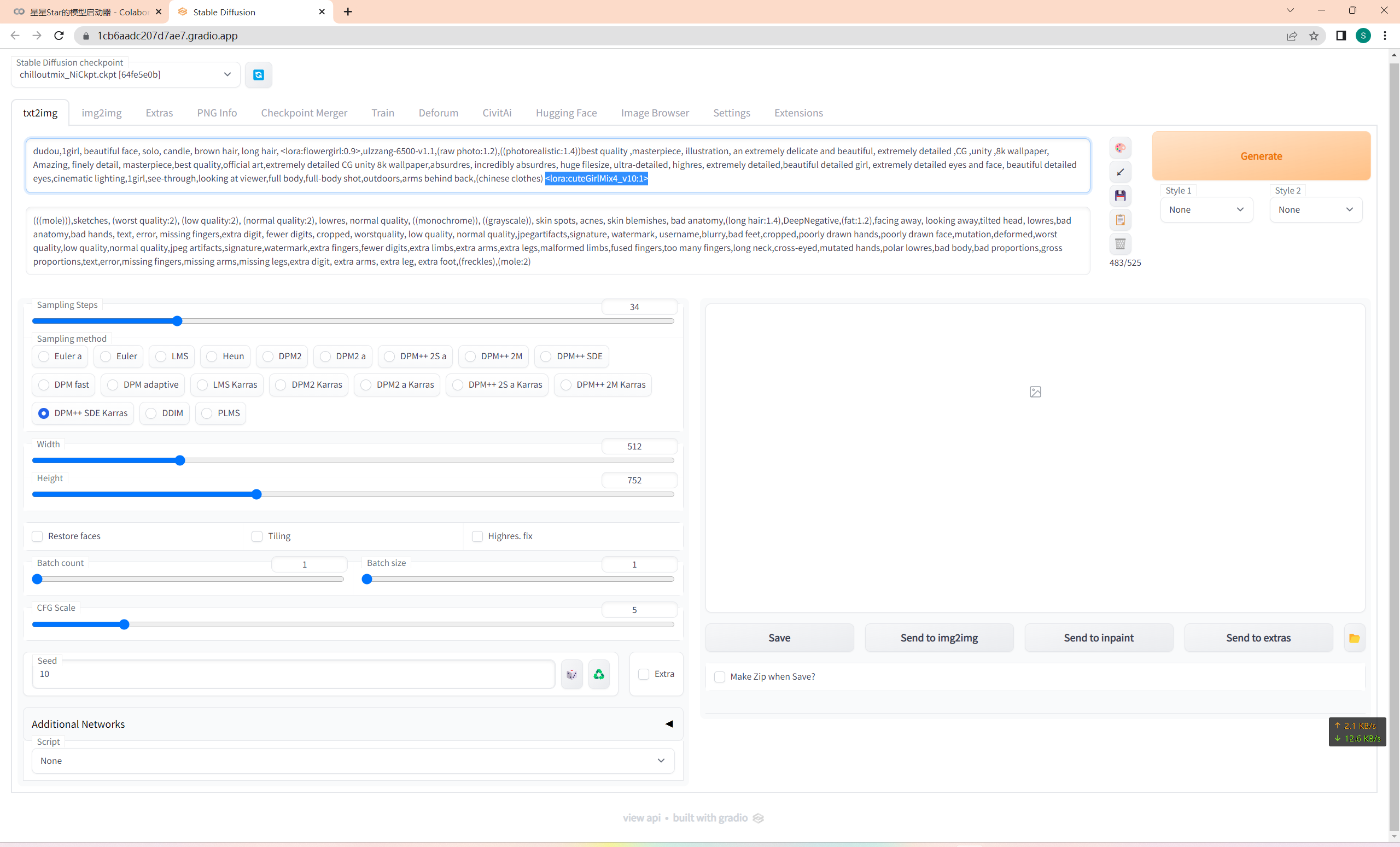Click the arrow icon to read generation parameters

(x=1120, y=172)
